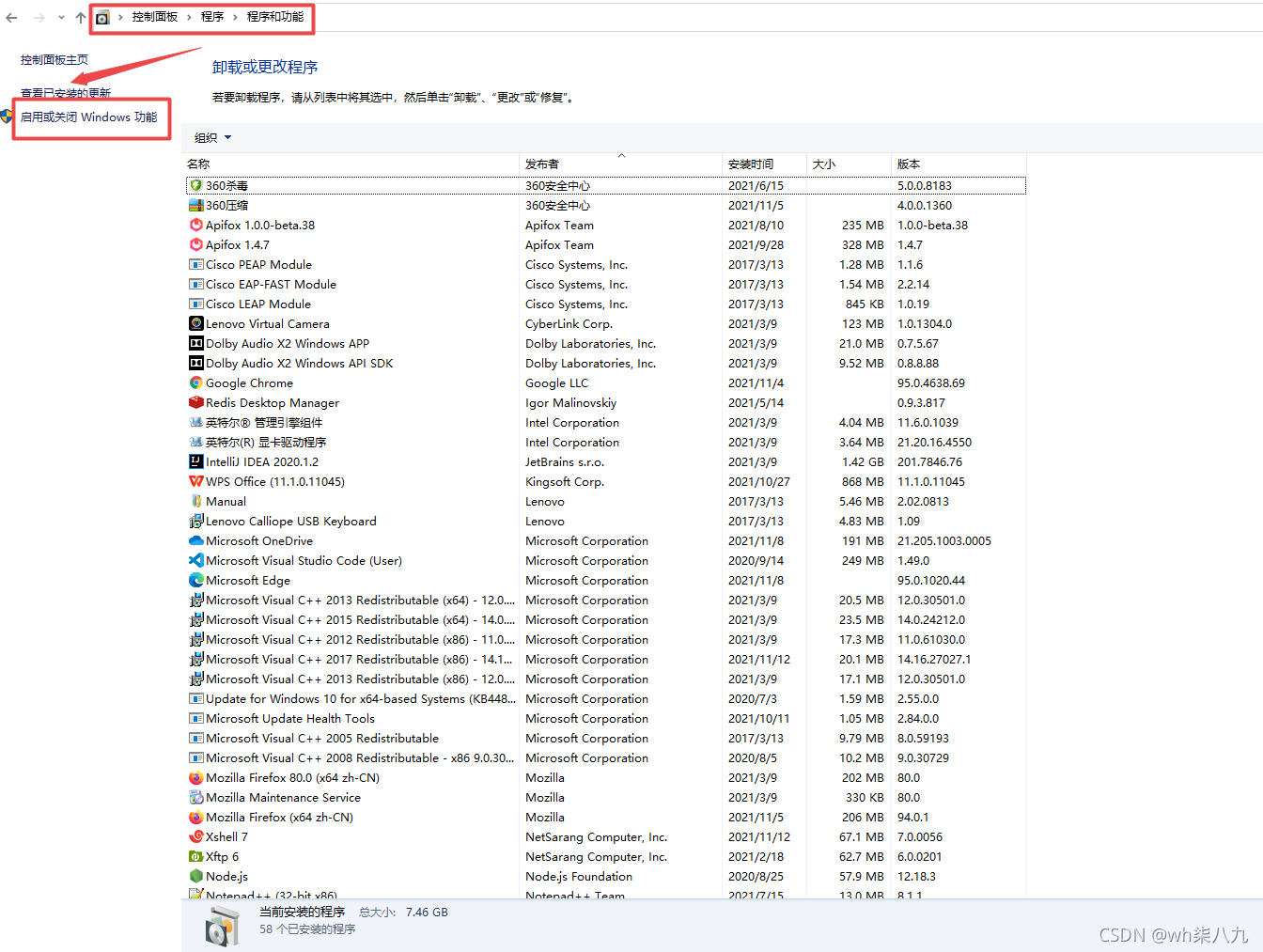Open 启用或关闭 Windows 功能 link
The width and height of the screenshot is (1263, 952).
[x=89, y=117]
